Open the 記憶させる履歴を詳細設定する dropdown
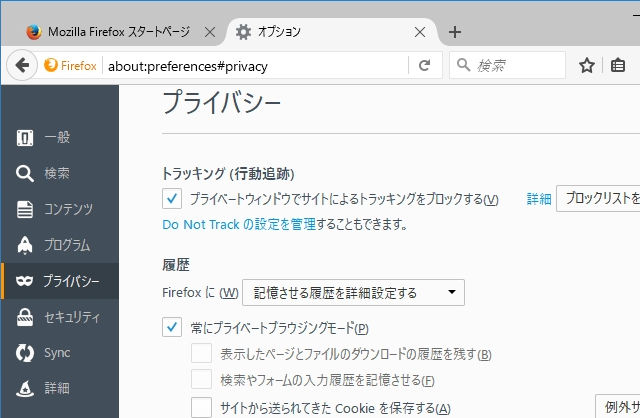 click(x=353, y=292)
